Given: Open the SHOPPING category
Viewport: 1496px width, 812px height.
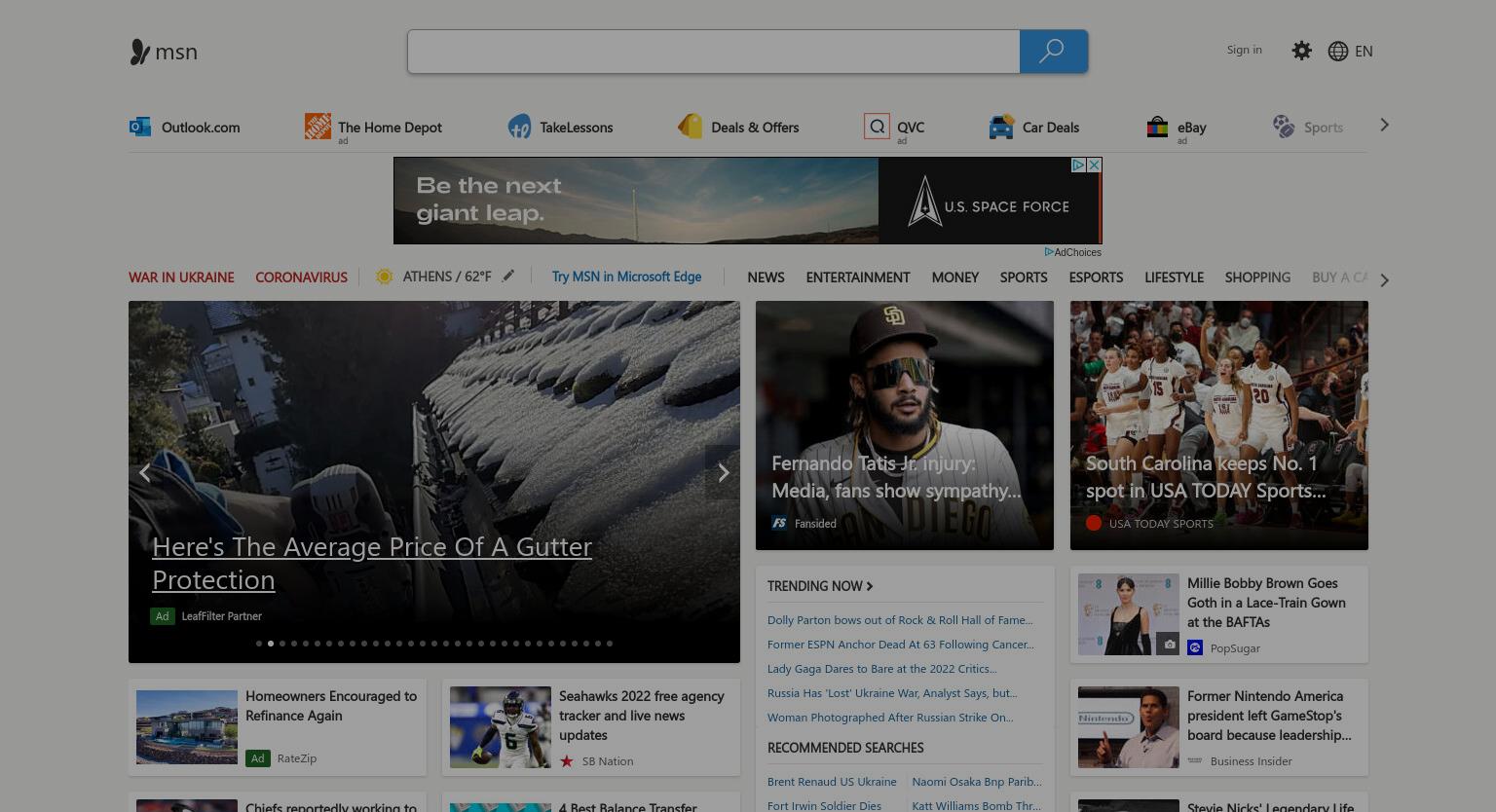Looking at the screenshot, I should [1257, 277].
